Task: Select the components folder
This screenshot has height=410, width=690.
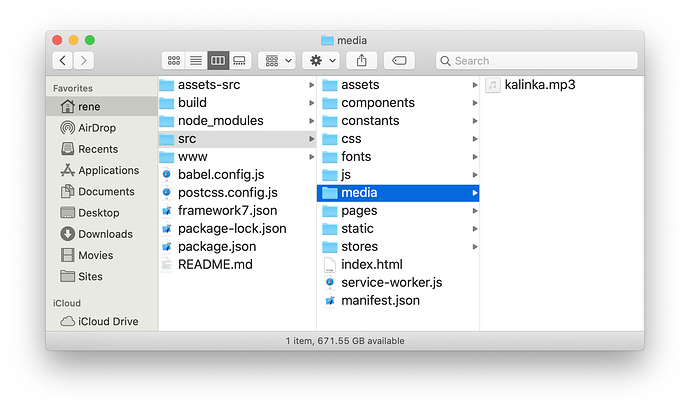Action: (398, 102)
